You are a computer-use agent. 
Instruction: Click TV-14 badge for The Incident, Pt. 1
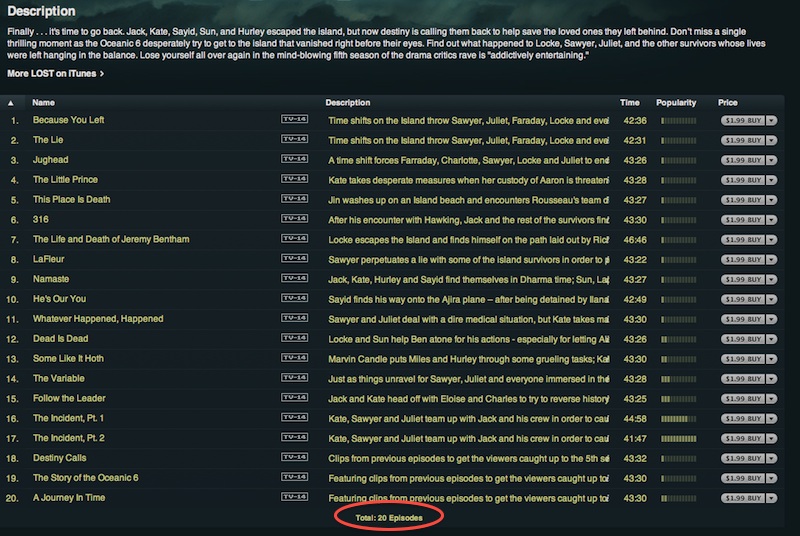[294, 417]
